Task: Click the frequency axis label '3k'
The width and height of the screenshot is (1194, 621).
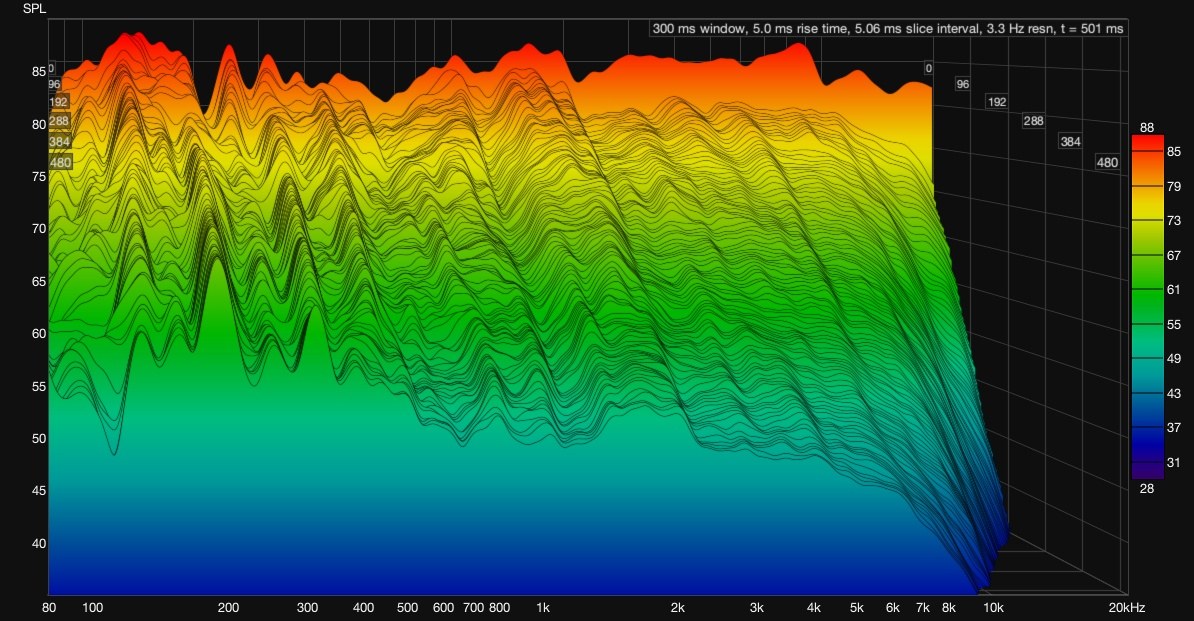Action: 757,607
